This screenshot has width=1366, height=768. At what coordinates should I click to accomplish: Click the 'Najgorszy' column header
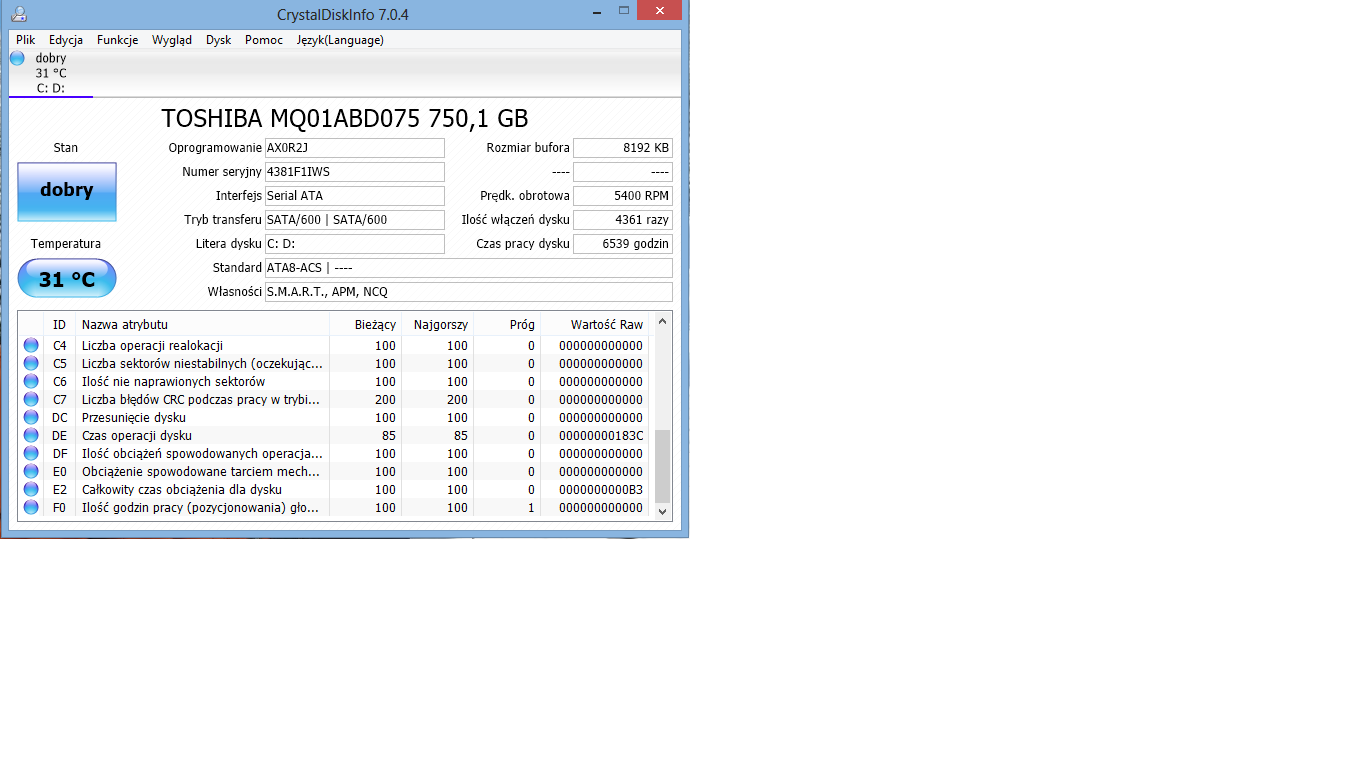click(437, 324)
